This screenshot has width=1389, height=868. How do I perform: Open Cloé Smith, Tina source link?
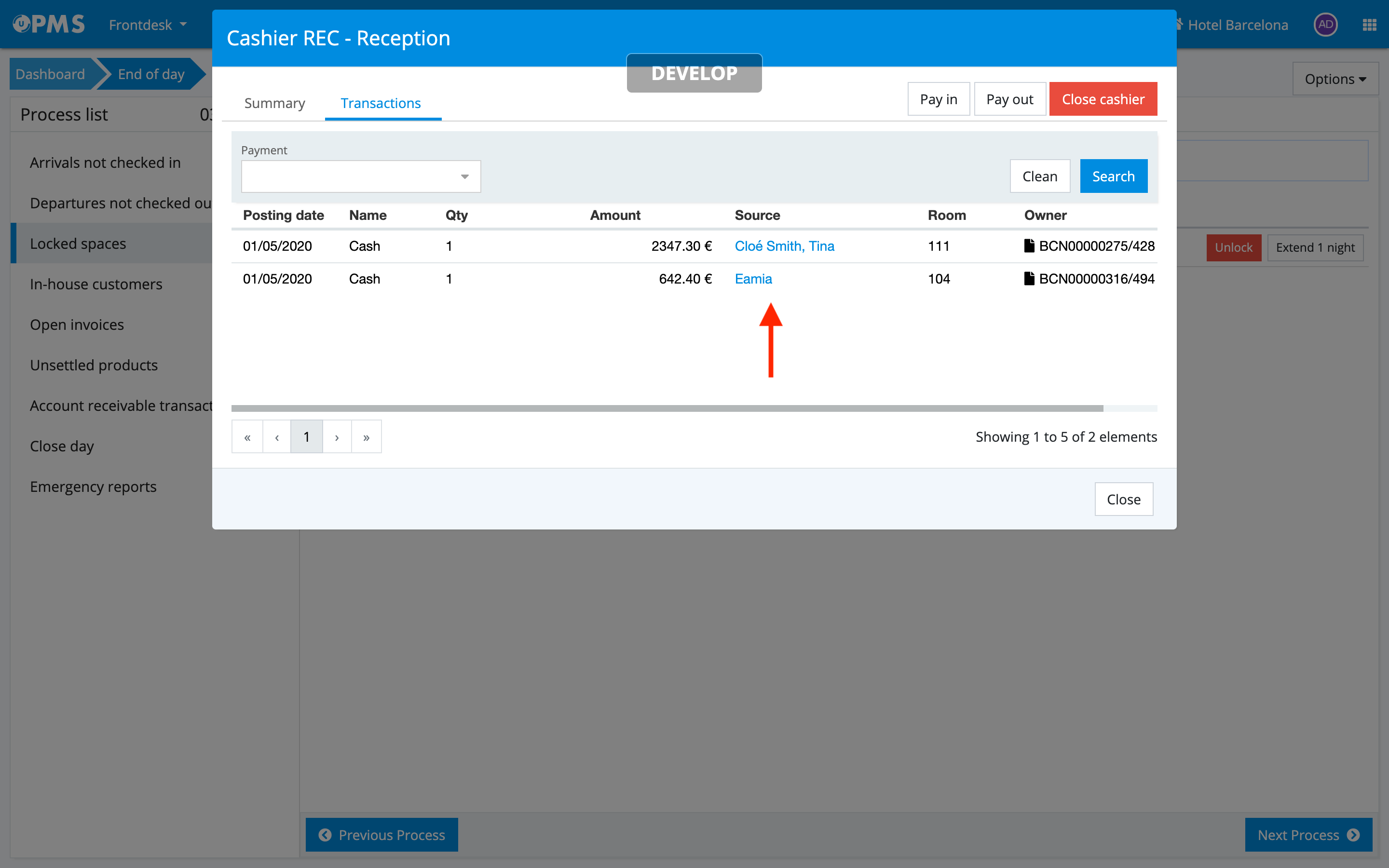784,246
